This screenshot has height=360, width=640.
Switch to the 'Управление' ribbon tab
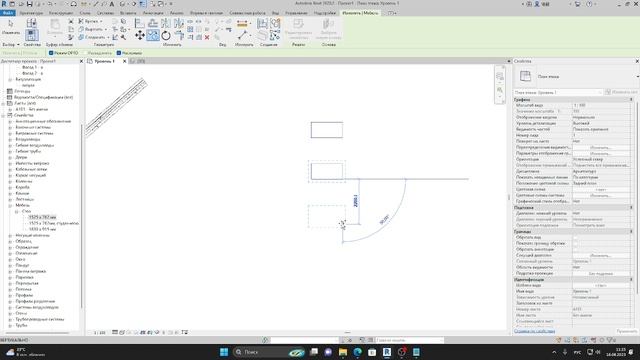click(x=296, y=13)
